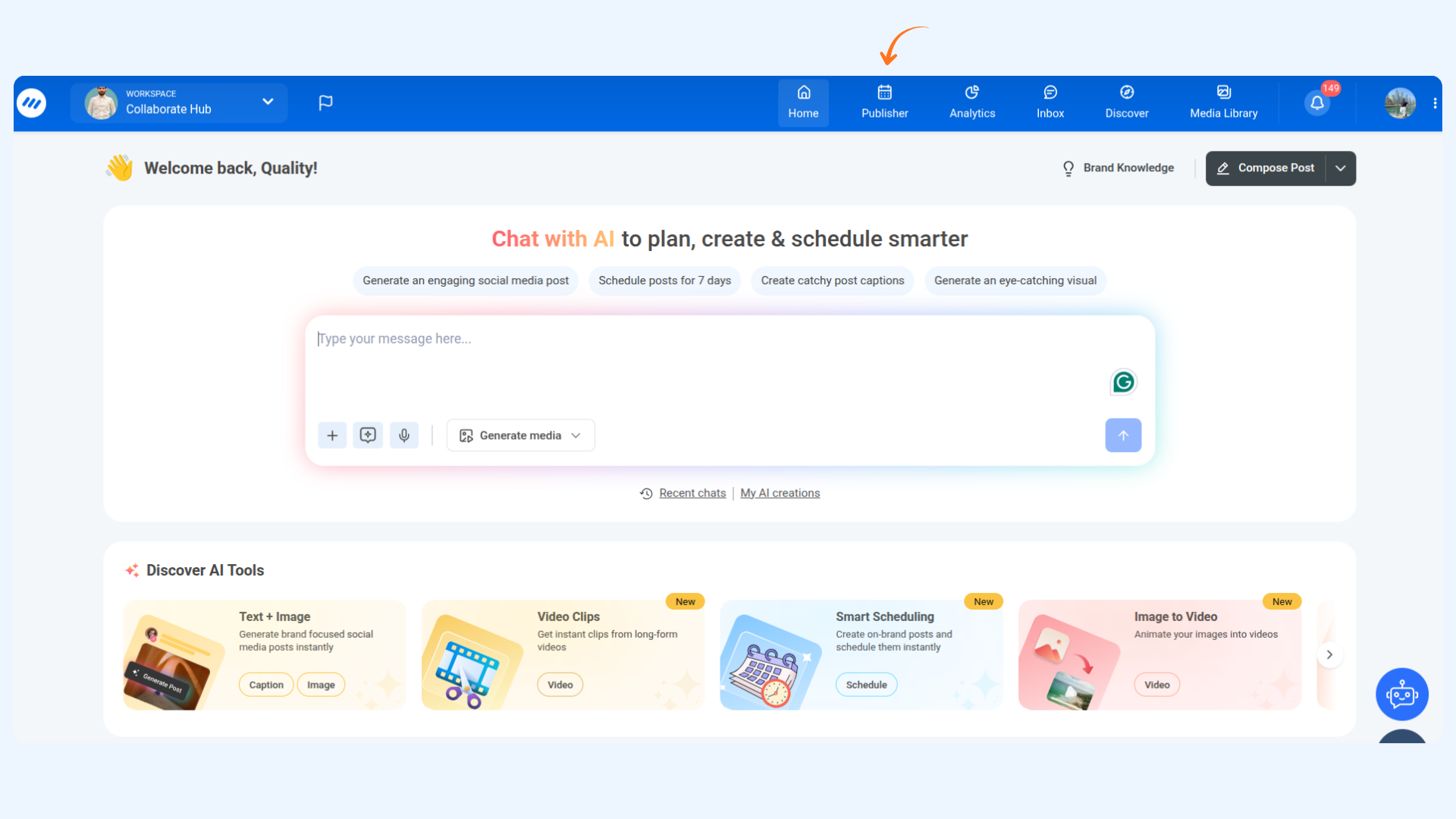This screenshot has height=819, width=1456.
Task: Open Media Library from navigation
Action: pyautogui.click(x=1223, y=102)
